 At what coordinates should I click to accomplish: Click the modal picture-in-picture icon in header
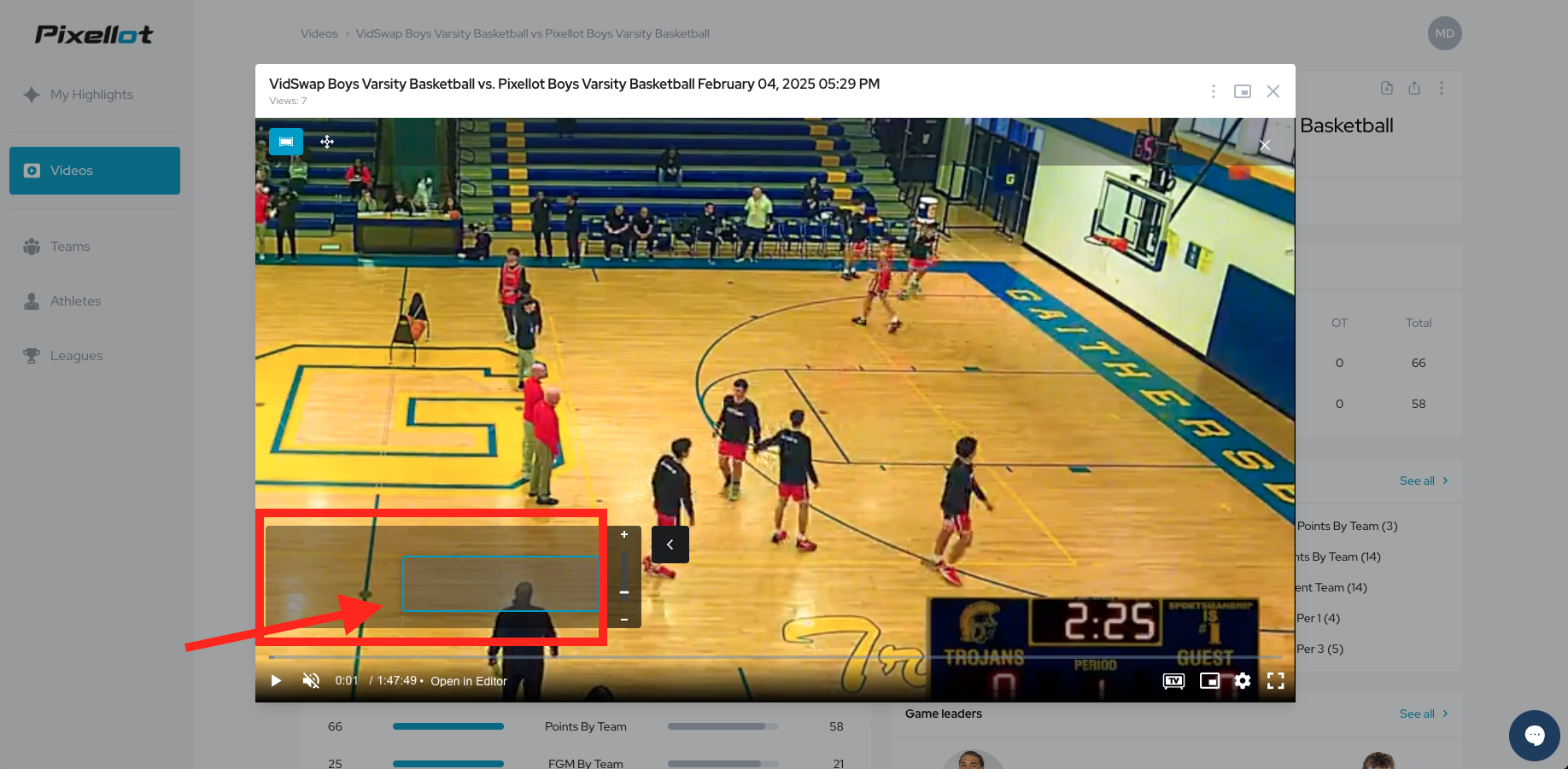tap(1243, 91)
